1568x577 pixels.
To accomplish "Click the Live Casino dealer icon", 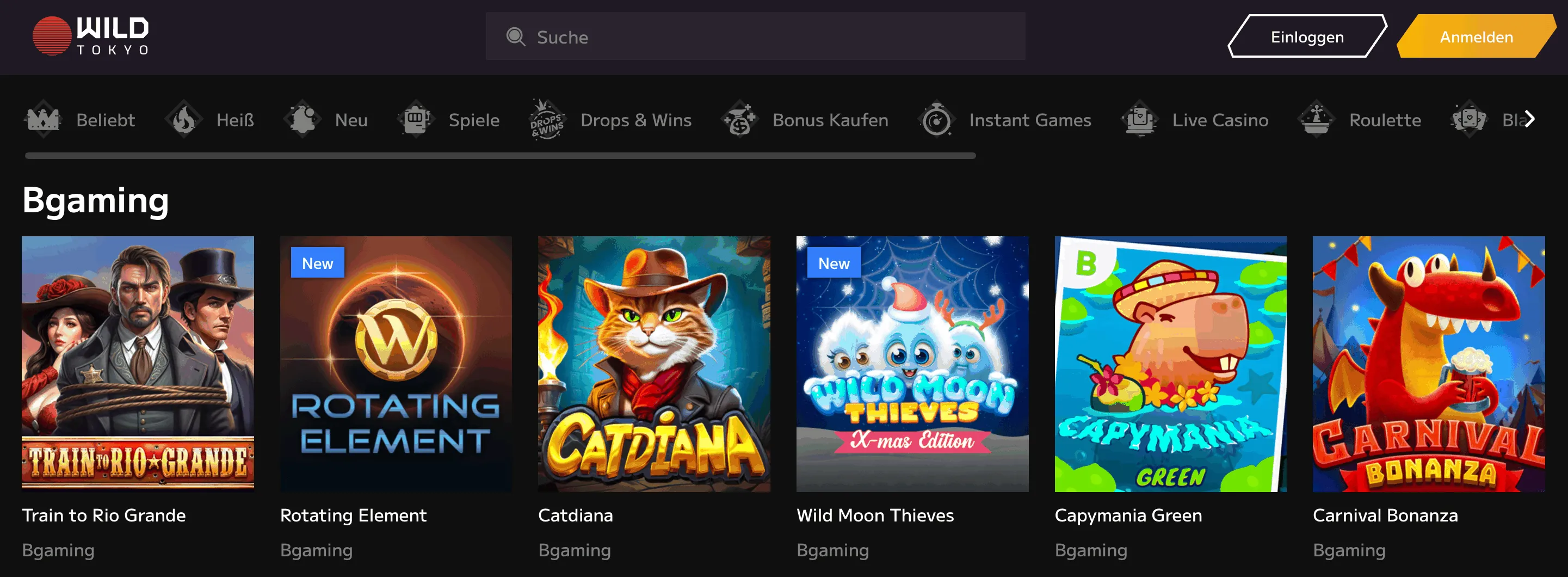I will pos(1140,119).
